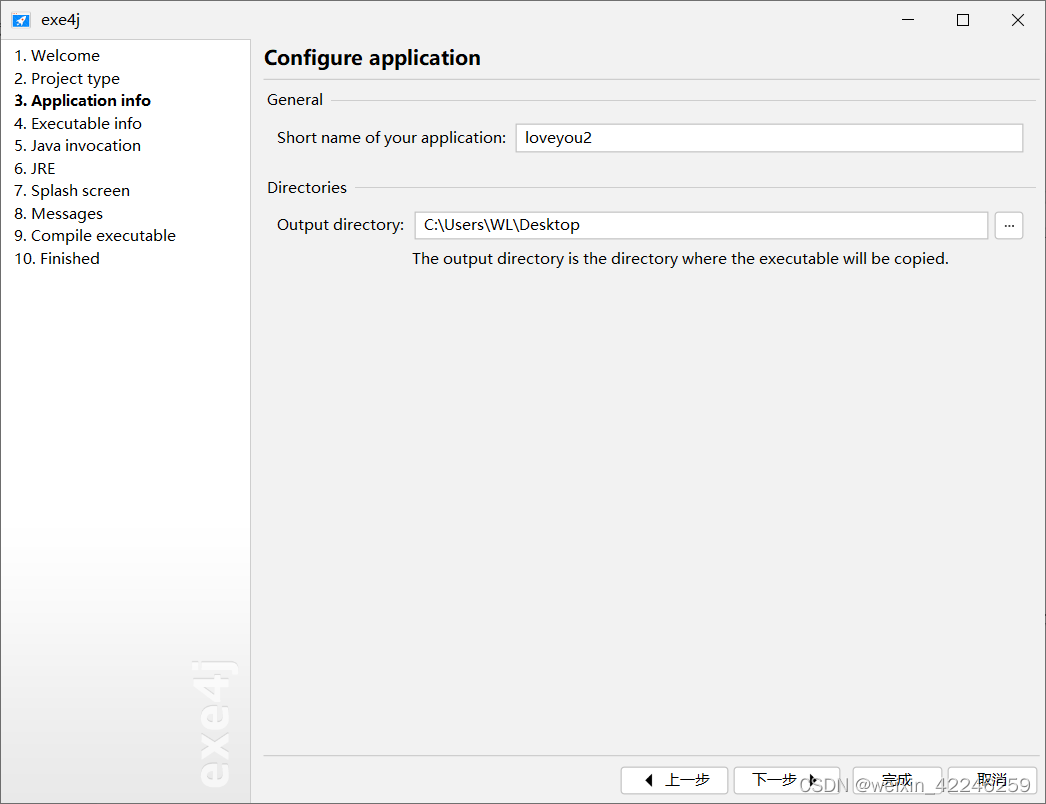1046x804 pixels.
Task: Click the exe4j rocket app icon
Action: (21, 20)
